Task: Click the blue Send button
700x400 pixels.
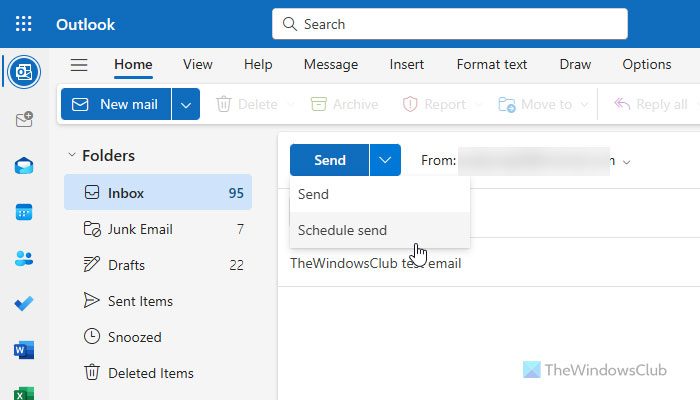Action: click(x=329, y=160)
